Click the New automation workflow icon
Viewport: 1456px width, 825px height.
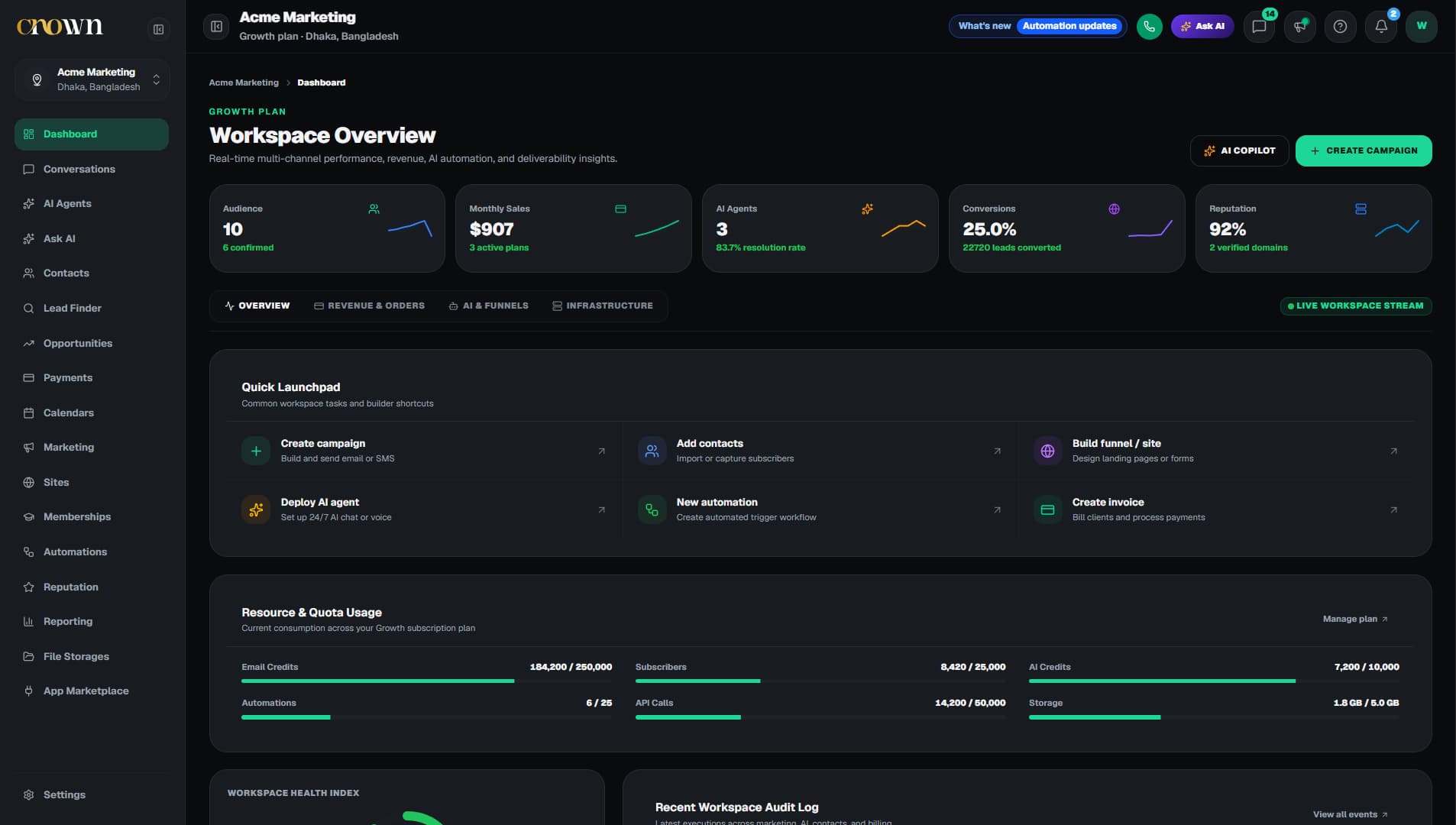(652, 510)
